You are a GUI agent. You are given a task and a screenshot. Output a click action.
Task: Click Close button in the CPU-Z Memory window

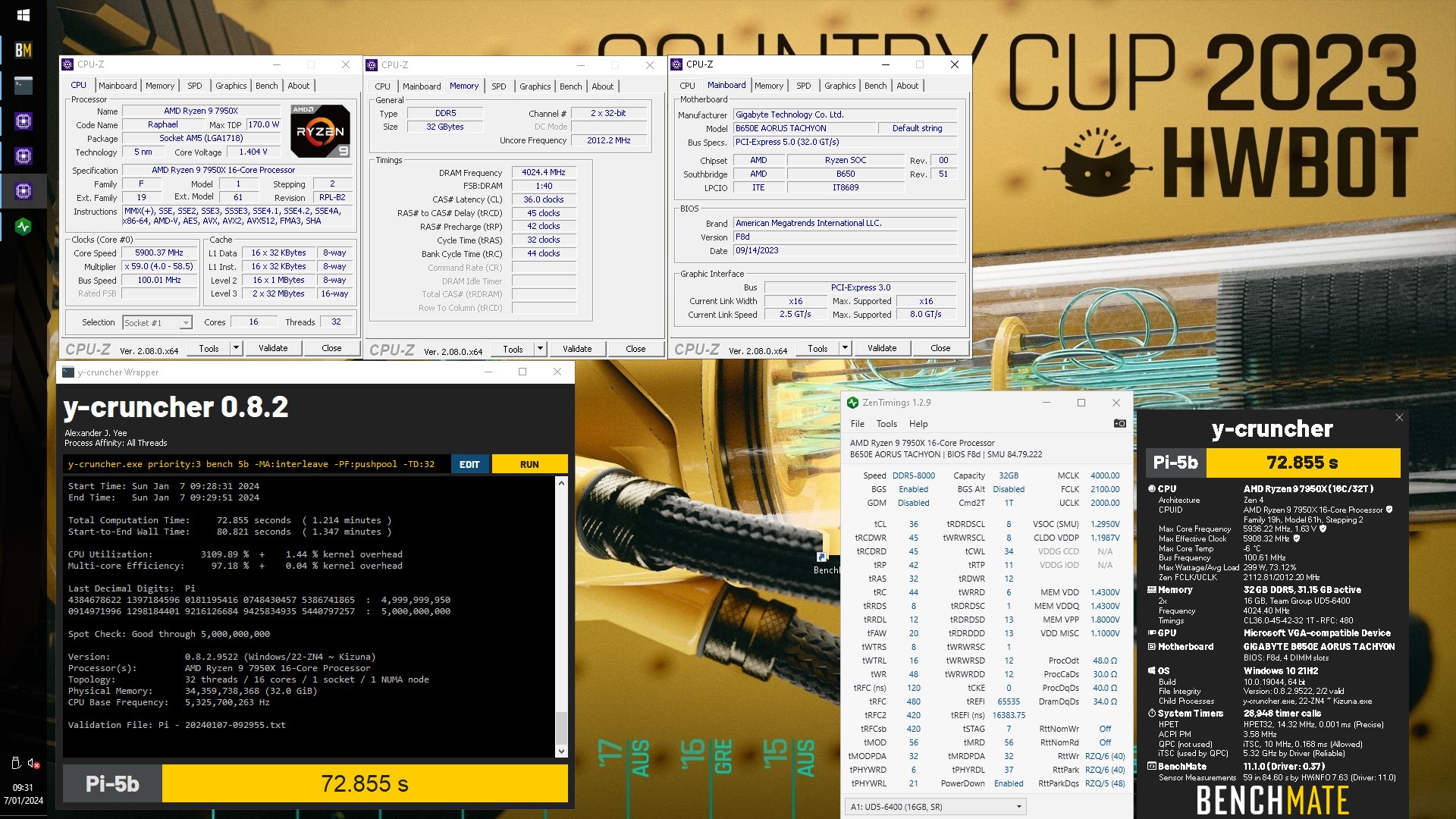tap(635, 349)
